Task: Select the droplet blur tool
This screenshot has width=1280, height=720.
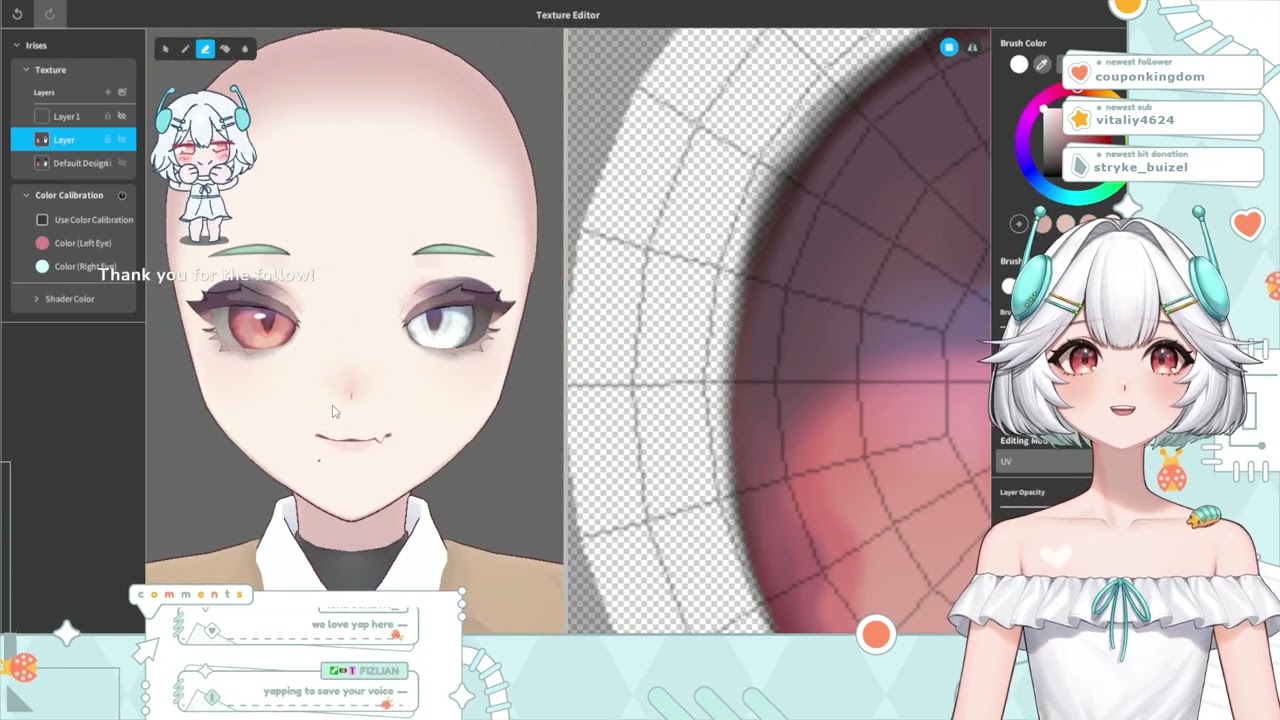Action: [x=245, y=49]
